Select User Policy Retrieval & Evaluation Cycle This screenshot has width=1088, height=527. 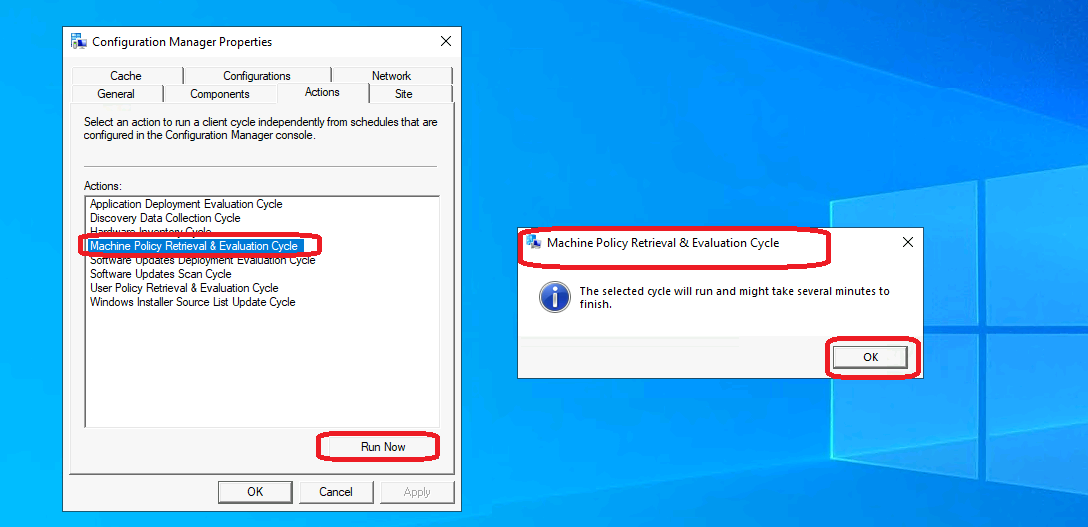(184, 288)
